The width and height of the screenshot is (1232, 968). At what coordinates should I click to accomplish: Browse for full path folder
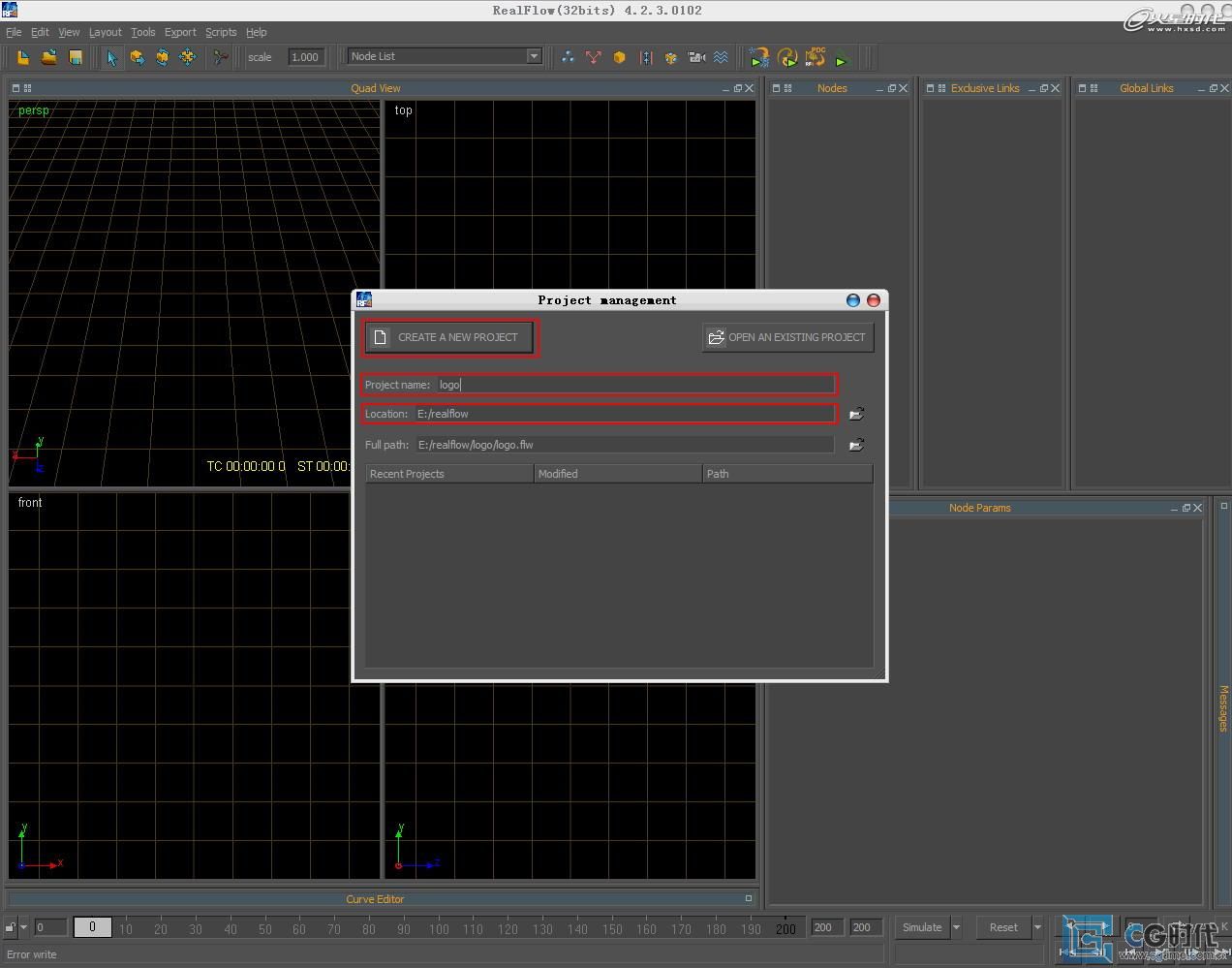[856, 445]
